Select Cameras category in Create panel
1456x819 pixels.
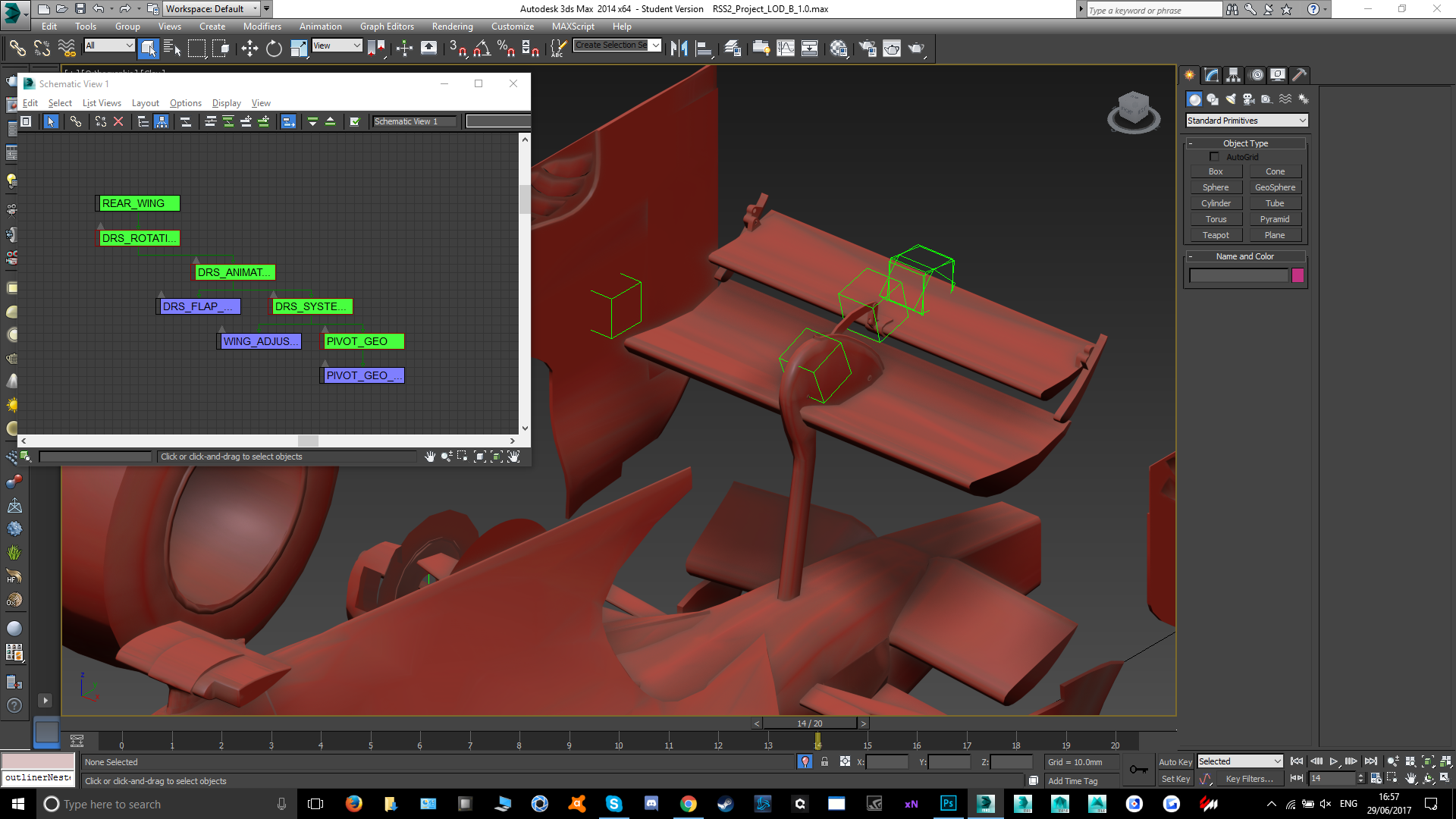pyautogui.click(x=1249, y=99)
